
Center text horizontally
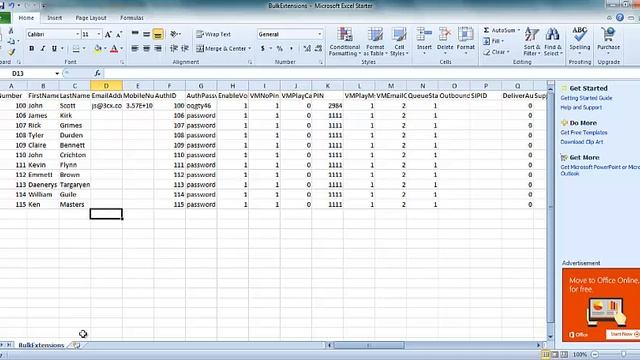[x=146, y=49]
